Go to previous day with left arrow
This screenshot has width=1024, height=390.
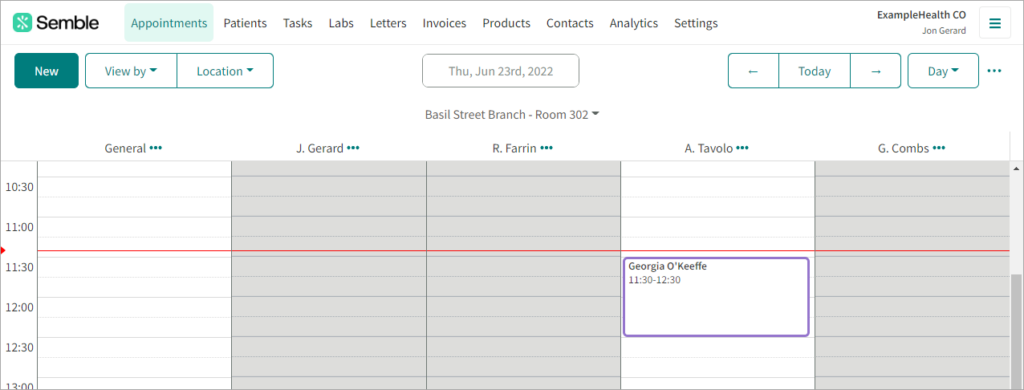coord(753,71)
